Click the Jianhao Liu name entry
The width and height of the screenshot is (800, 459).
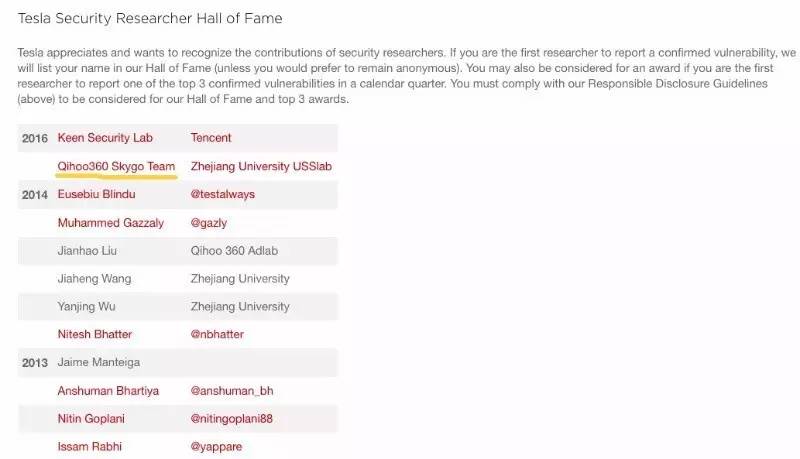89,251
